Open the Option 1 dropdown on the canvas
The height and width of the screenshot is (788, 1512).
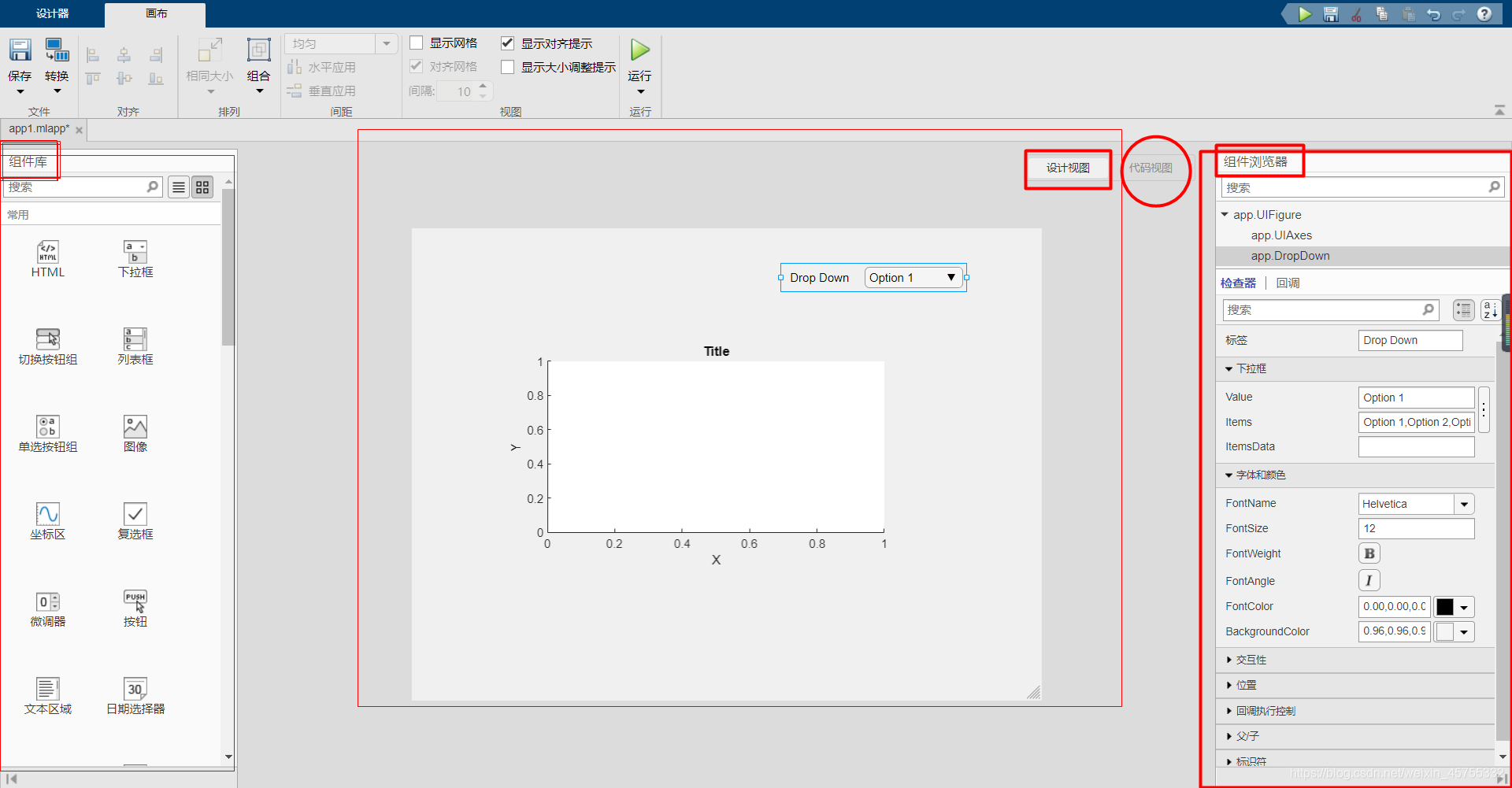[x=951, y=277]
